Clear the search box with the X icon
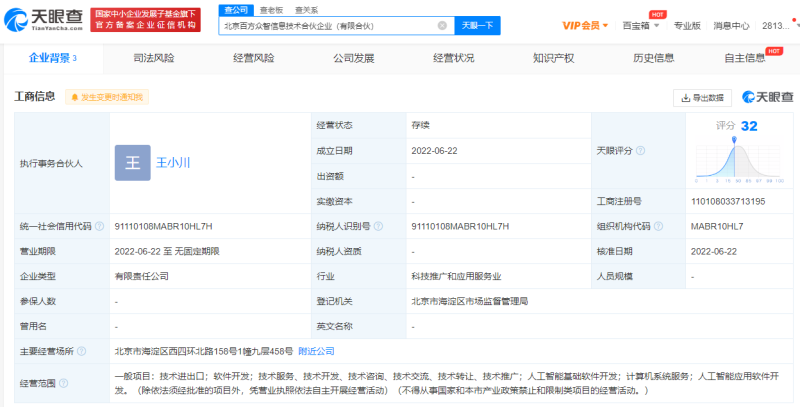 (442, 25)
